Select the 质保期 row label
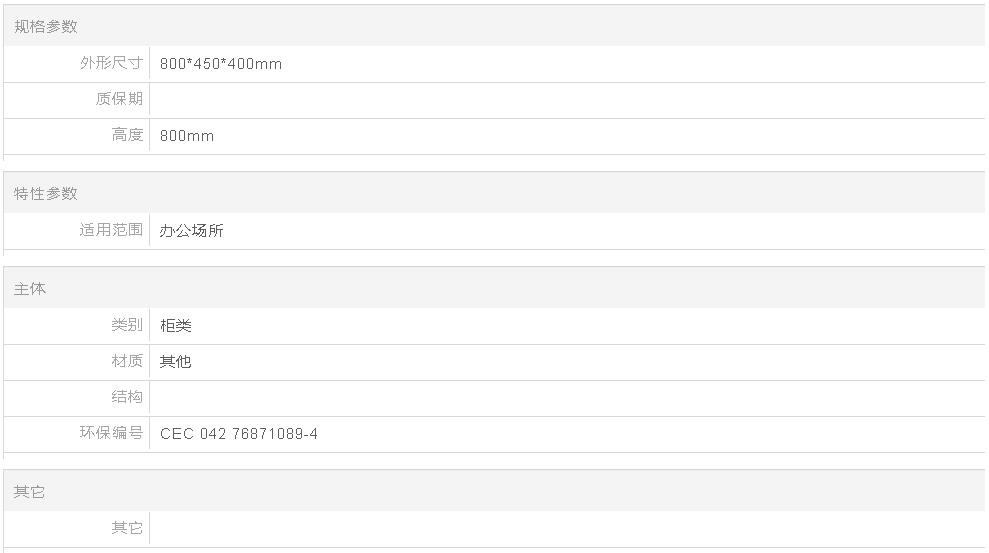 coord(120,99)
